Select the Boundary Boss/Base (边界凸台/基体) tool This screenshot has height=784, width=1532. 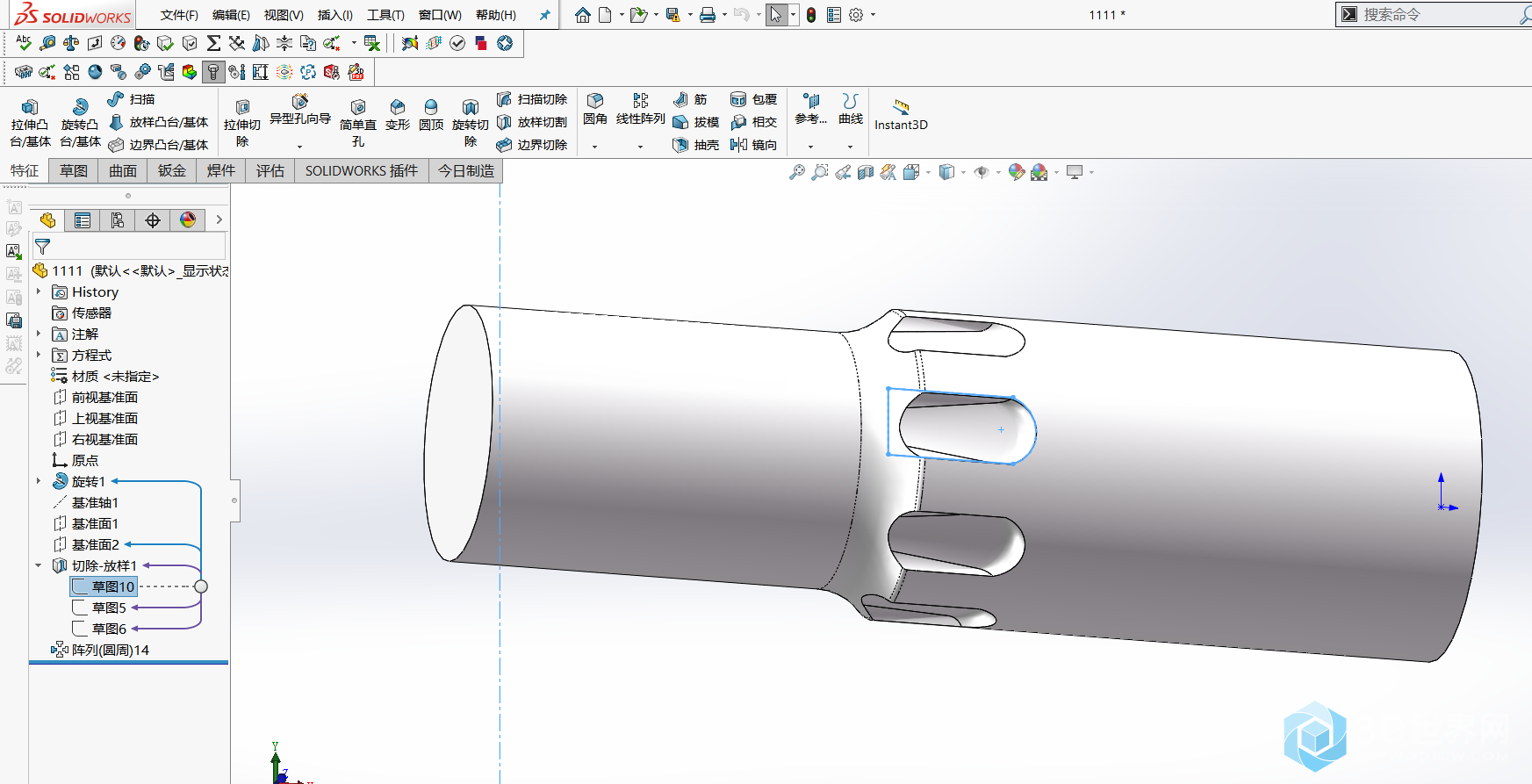pyautogui.click(x=158, y=145)
